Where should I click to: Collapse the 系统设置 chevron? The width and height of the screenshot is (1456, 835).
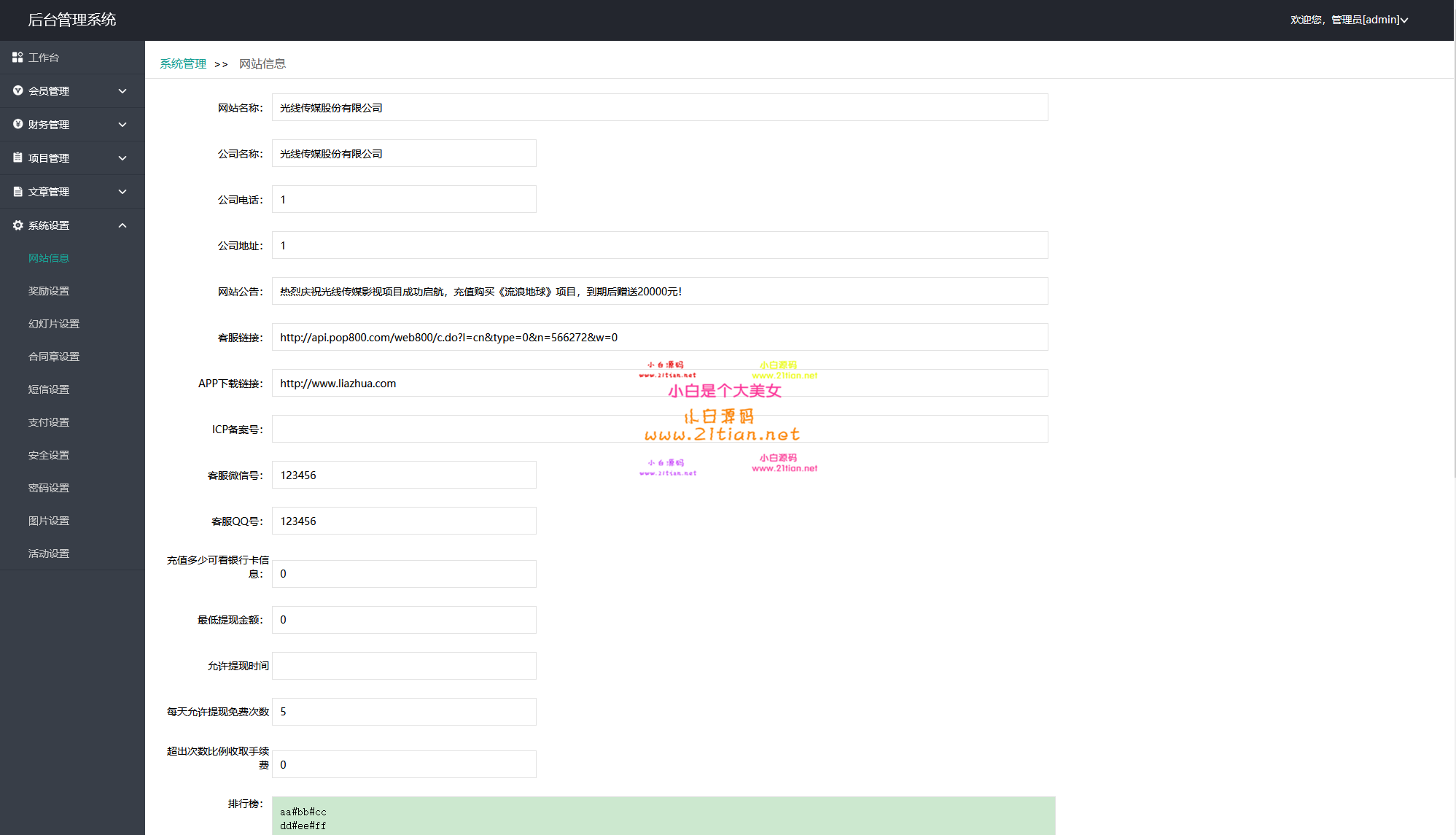122,225
